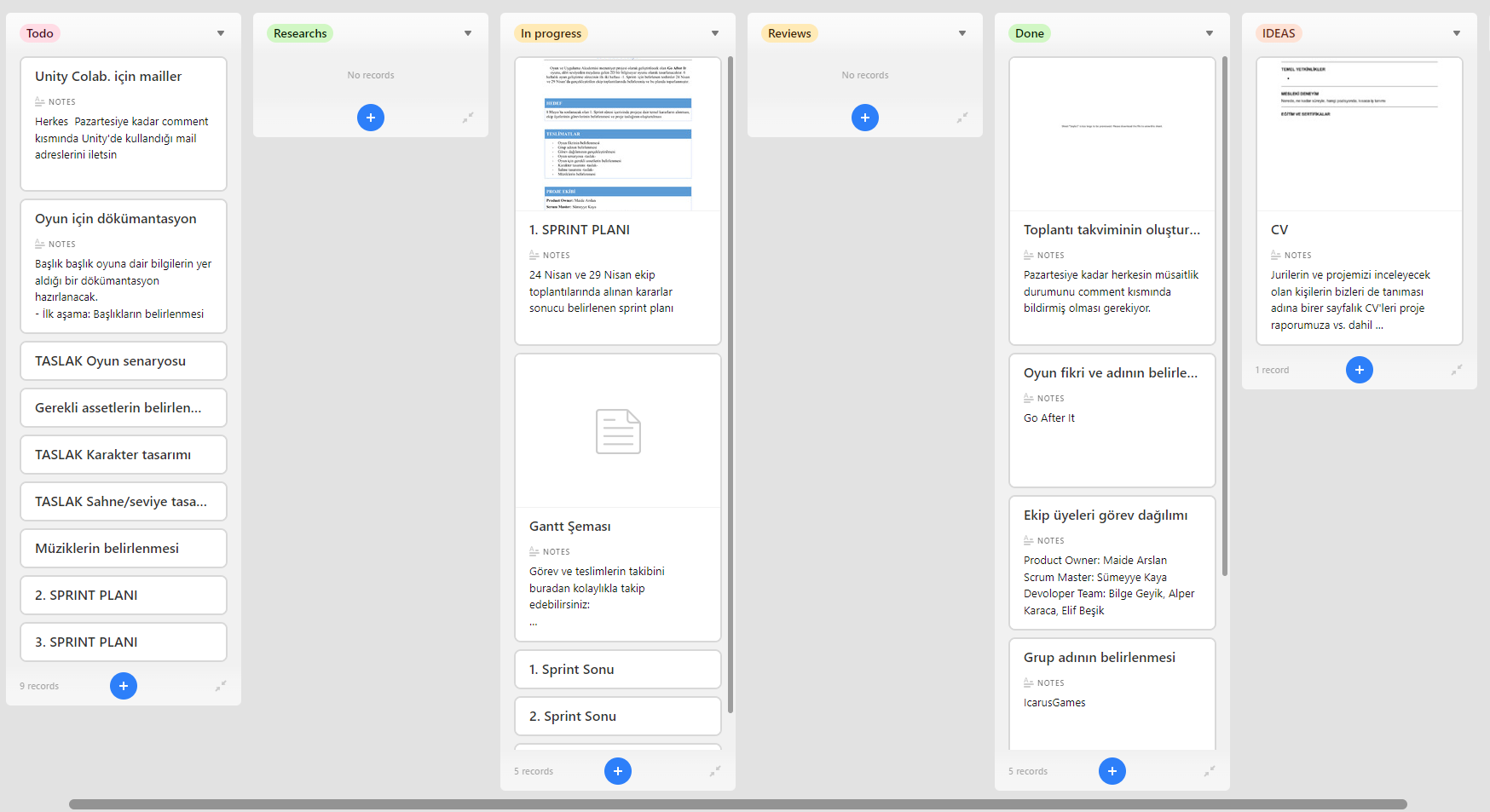This screenshot has height=812, width=1490.
Task: Select the IDEAS column label
Action: click(x=1279, y=33)
